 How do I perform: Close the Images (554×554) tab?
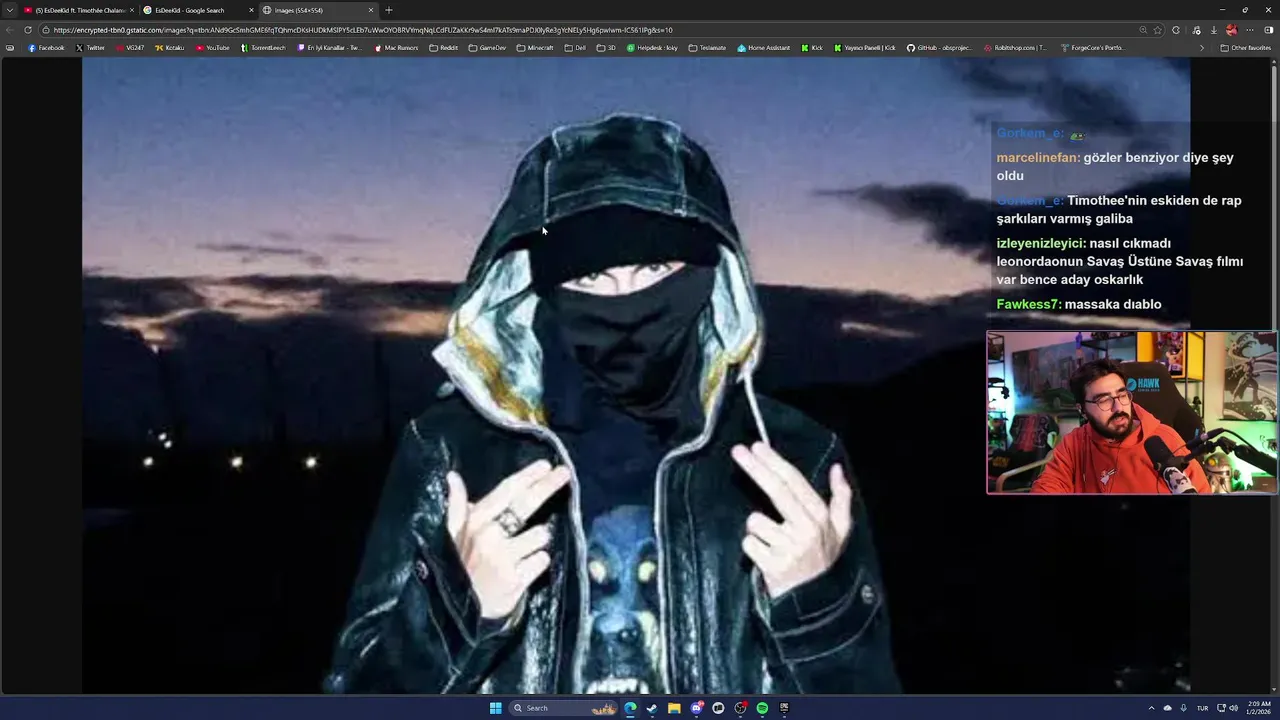coord(371,10)
